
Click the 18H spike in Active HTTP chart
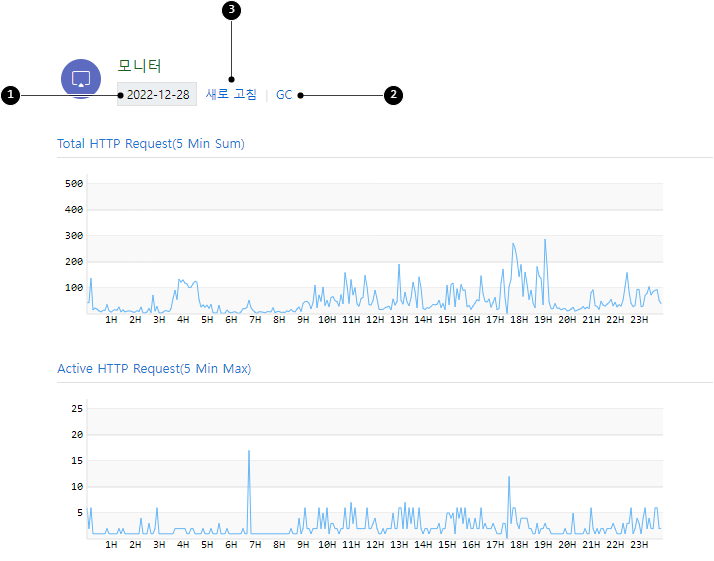(x=509, y=477)
